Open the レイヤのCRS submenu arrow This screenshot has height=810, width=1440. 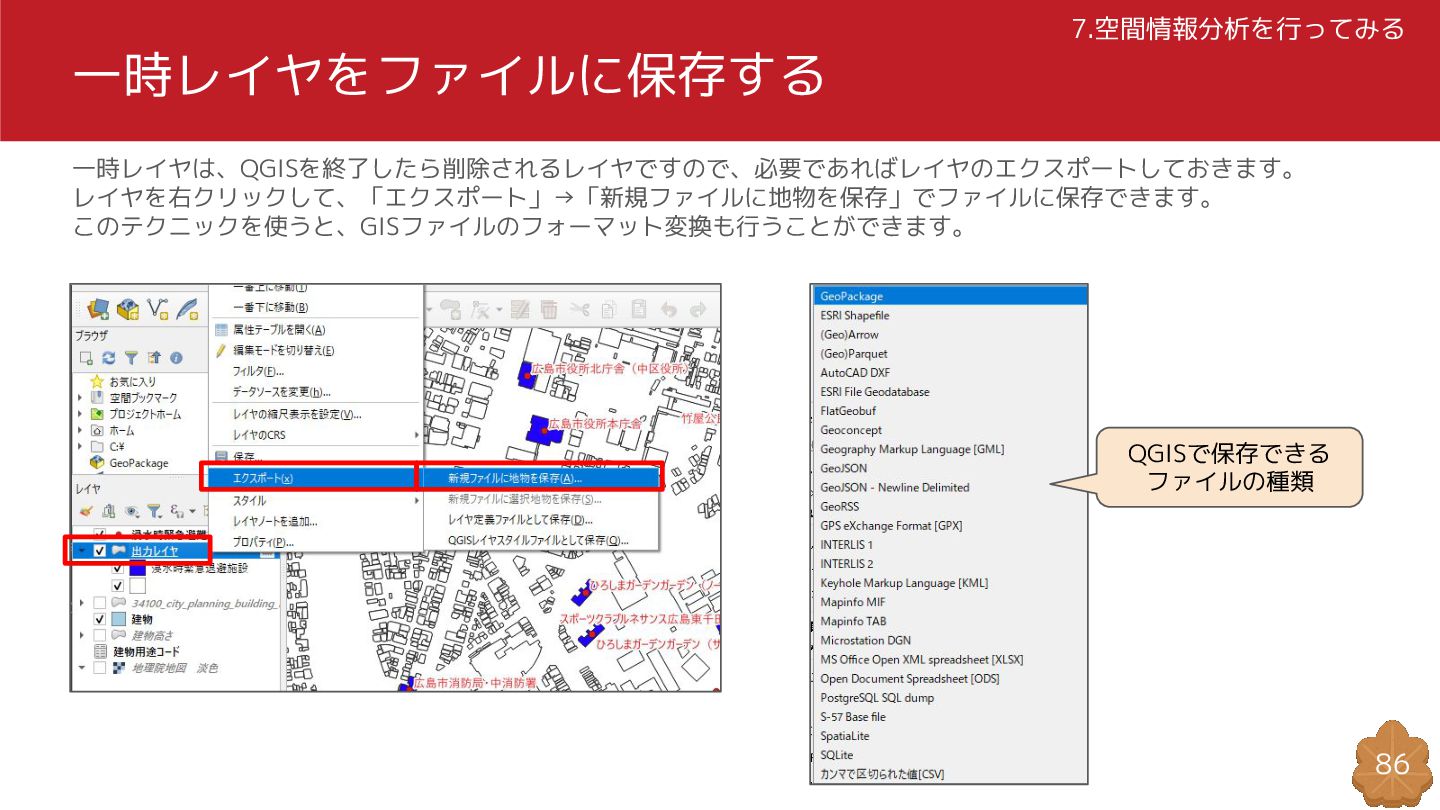[x=416, y=435]
